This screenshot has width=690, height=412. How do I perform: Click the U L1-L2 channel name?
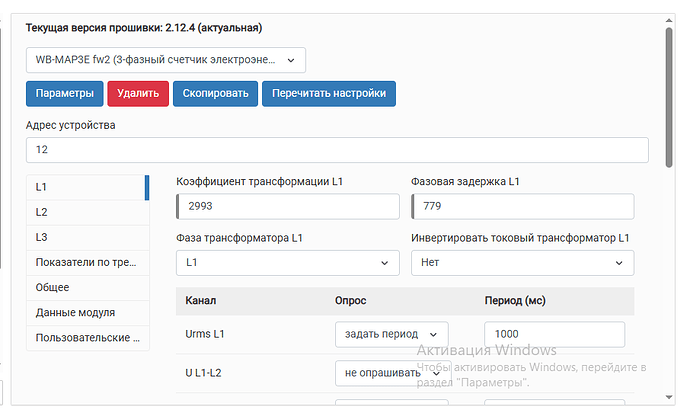tap(203, 373)
